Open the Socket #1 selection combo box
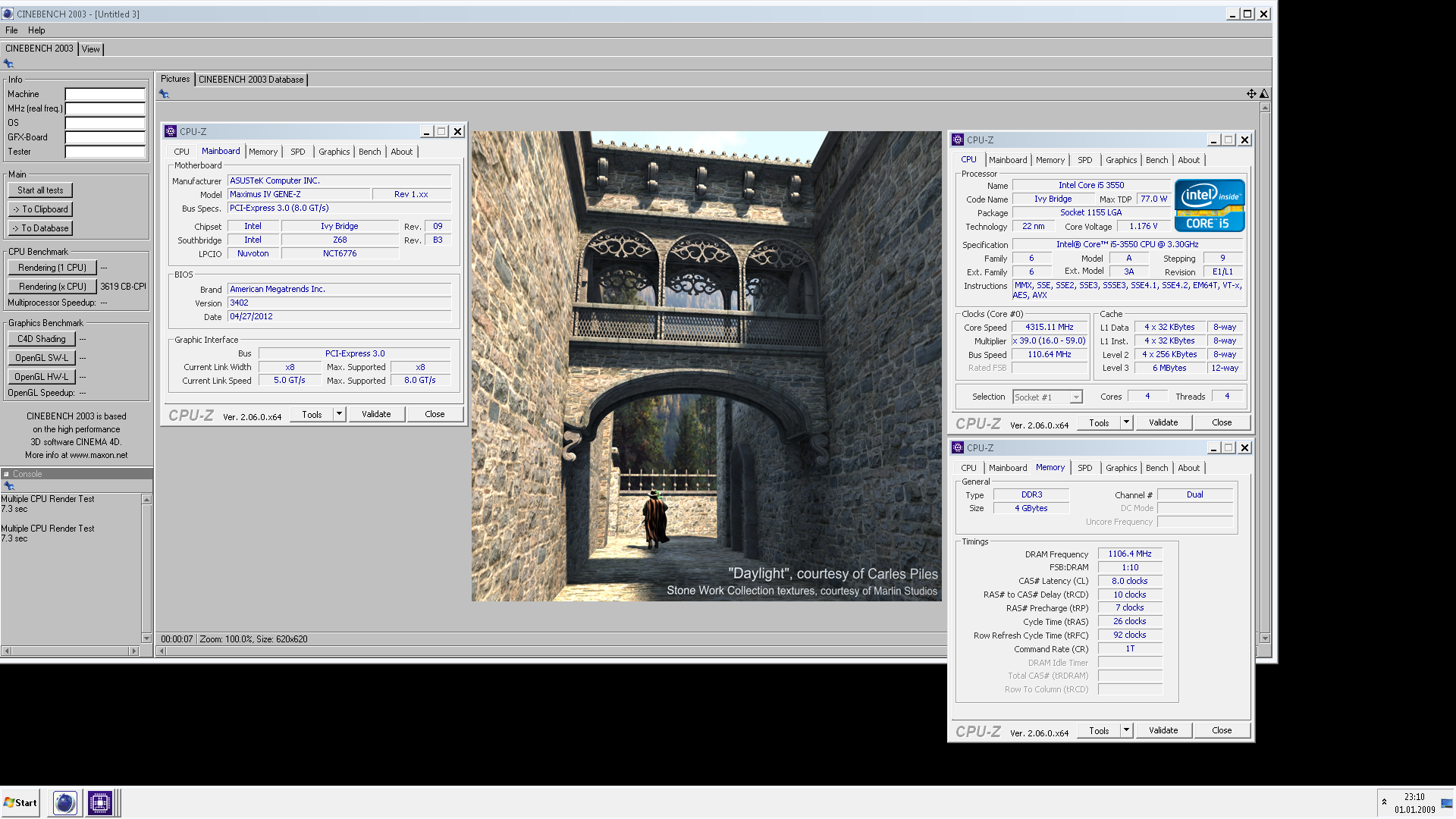Image resolution: width=1456 pixels, height=819 pixels. [x=1047, y=397]
